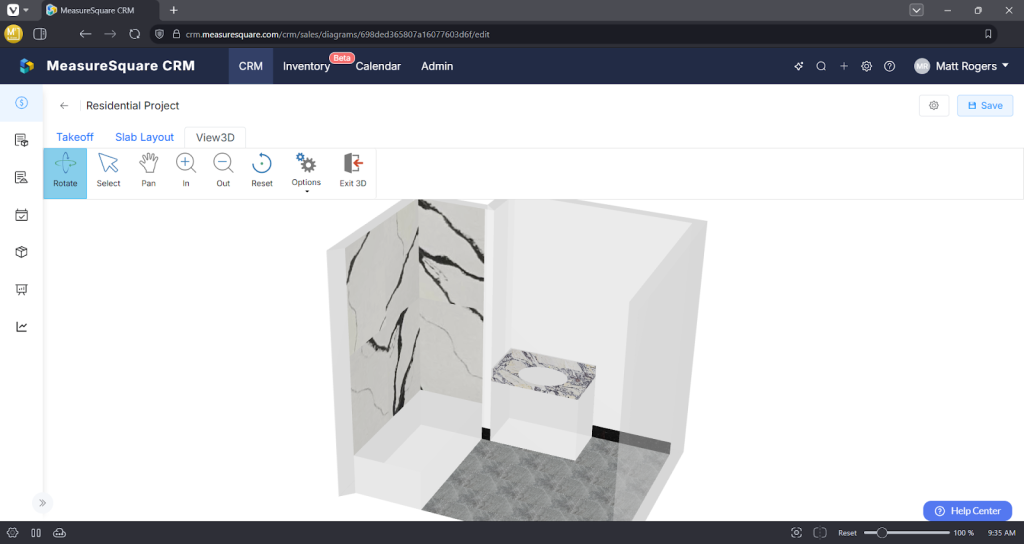Click the sparkle AI icon in header
Viewport: 1024px width, 544px height.
pos(798,66)
